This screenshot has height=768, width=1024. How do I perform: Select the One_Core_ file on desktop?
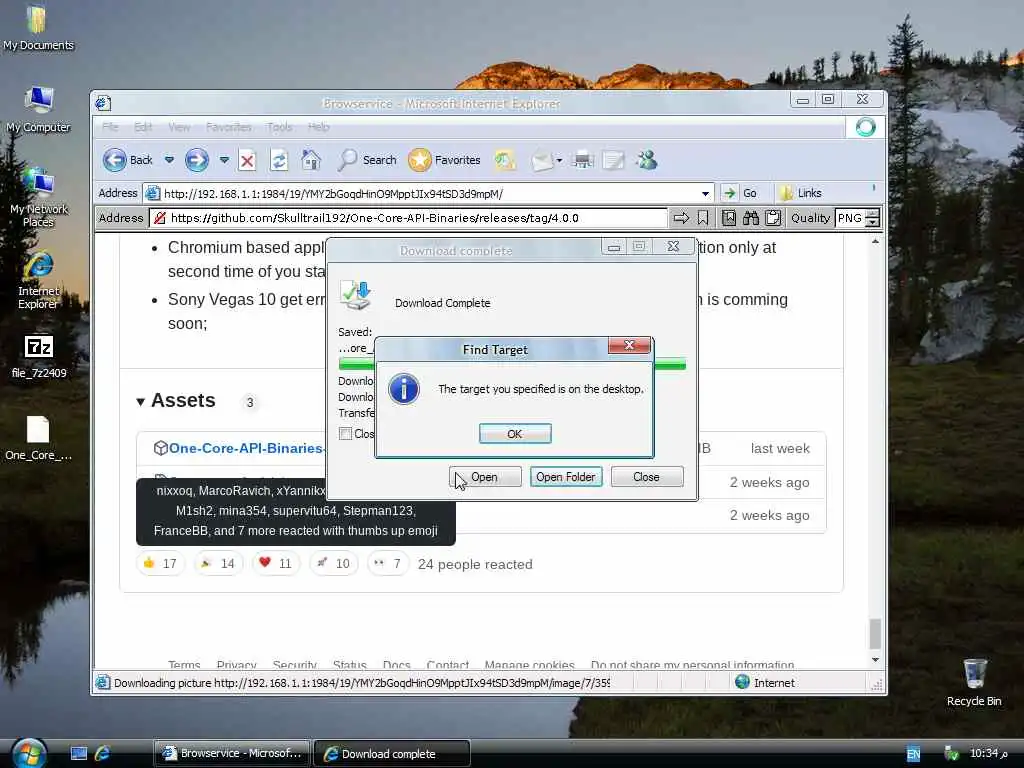click(38, 438)
